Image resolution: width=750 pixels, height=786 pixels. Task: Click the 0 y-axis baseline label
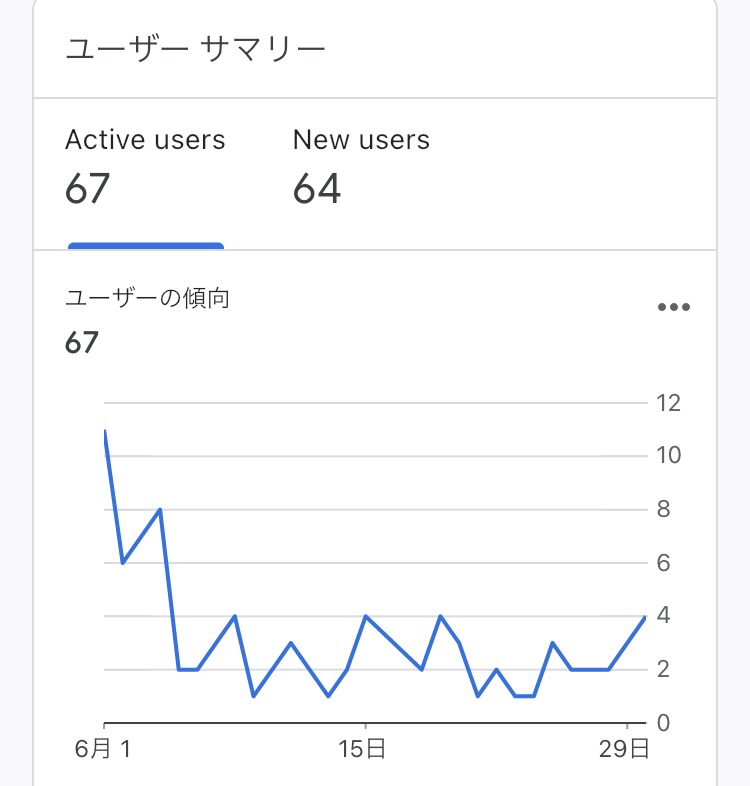(663, 723)
